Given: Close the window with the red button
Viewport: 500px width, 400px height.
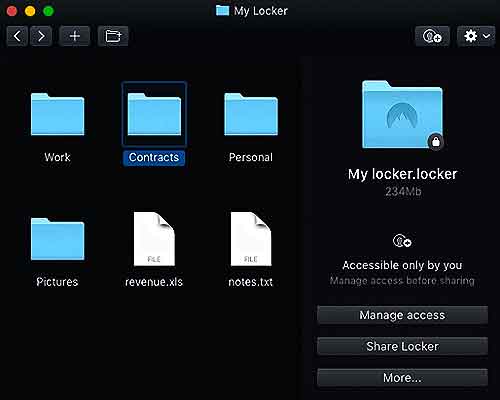Looking at the screenshot, I should pos(12,11).
